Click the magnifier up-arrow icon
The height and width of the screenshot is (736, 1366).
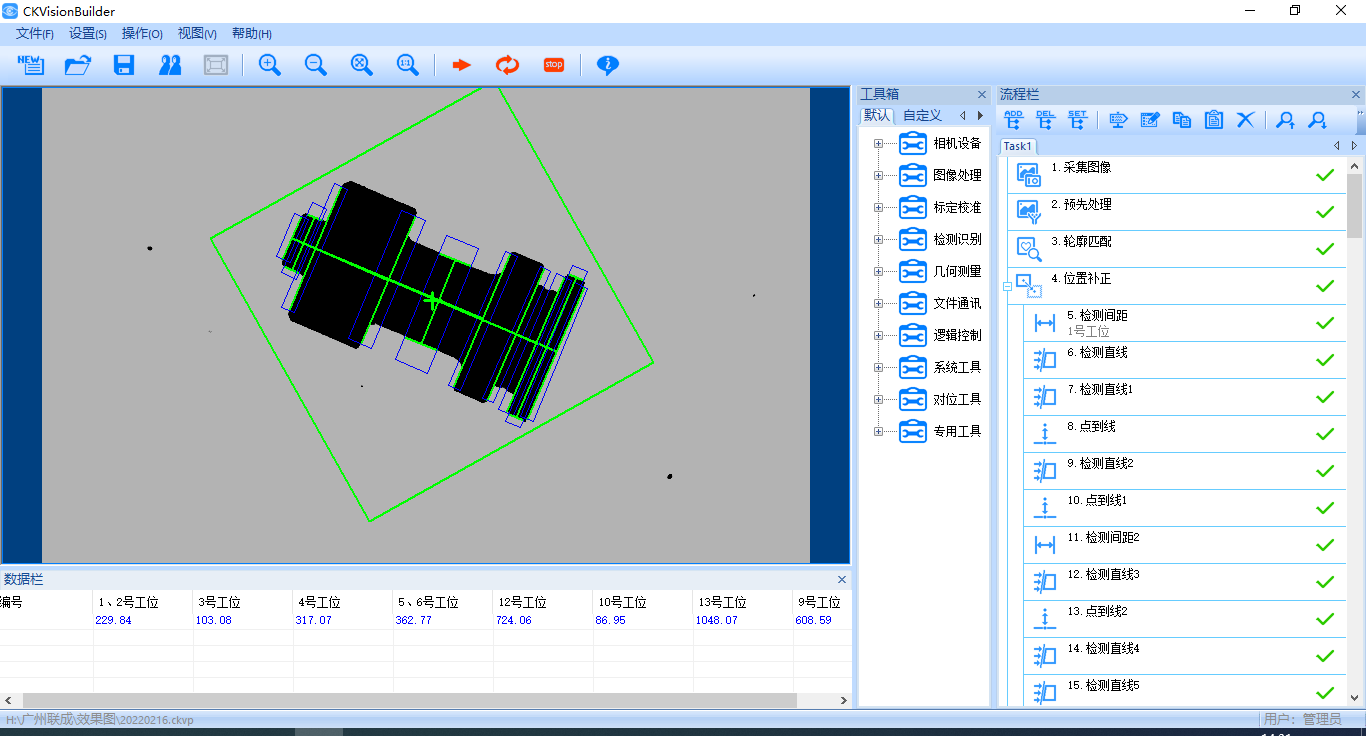click(1286, 120)
